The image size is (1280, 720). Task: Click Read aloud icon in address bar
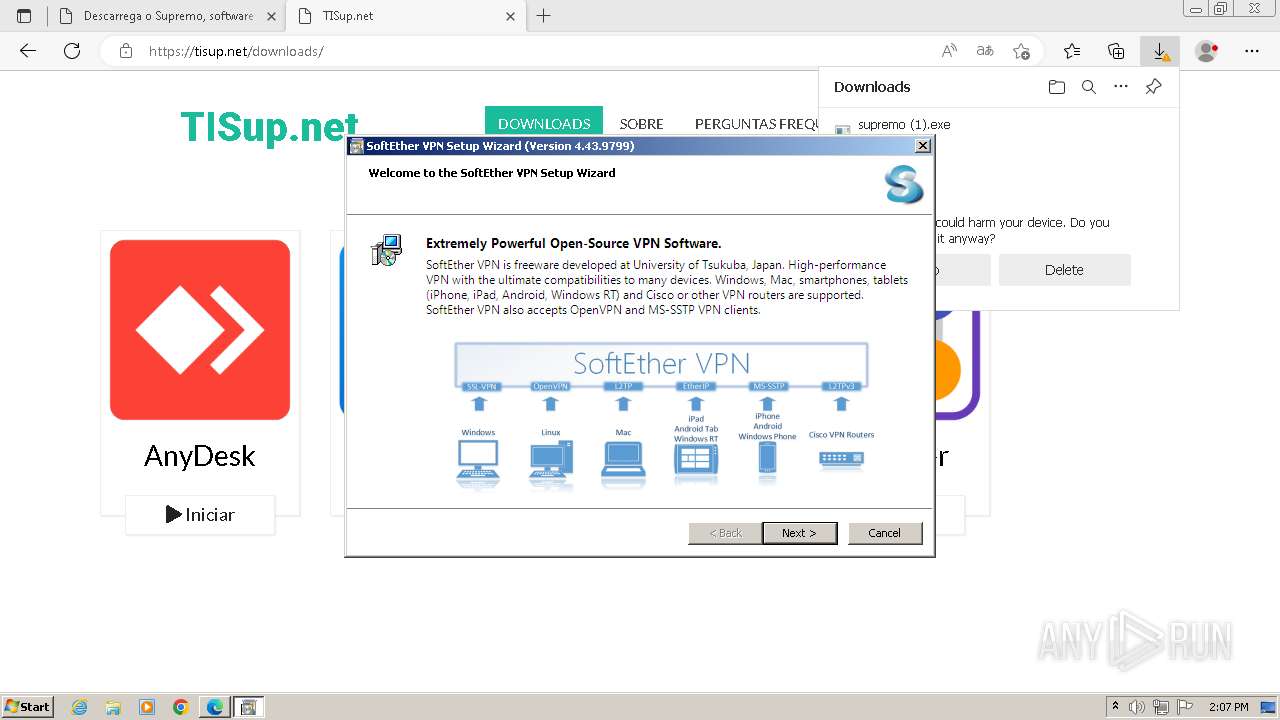point(949,51)
